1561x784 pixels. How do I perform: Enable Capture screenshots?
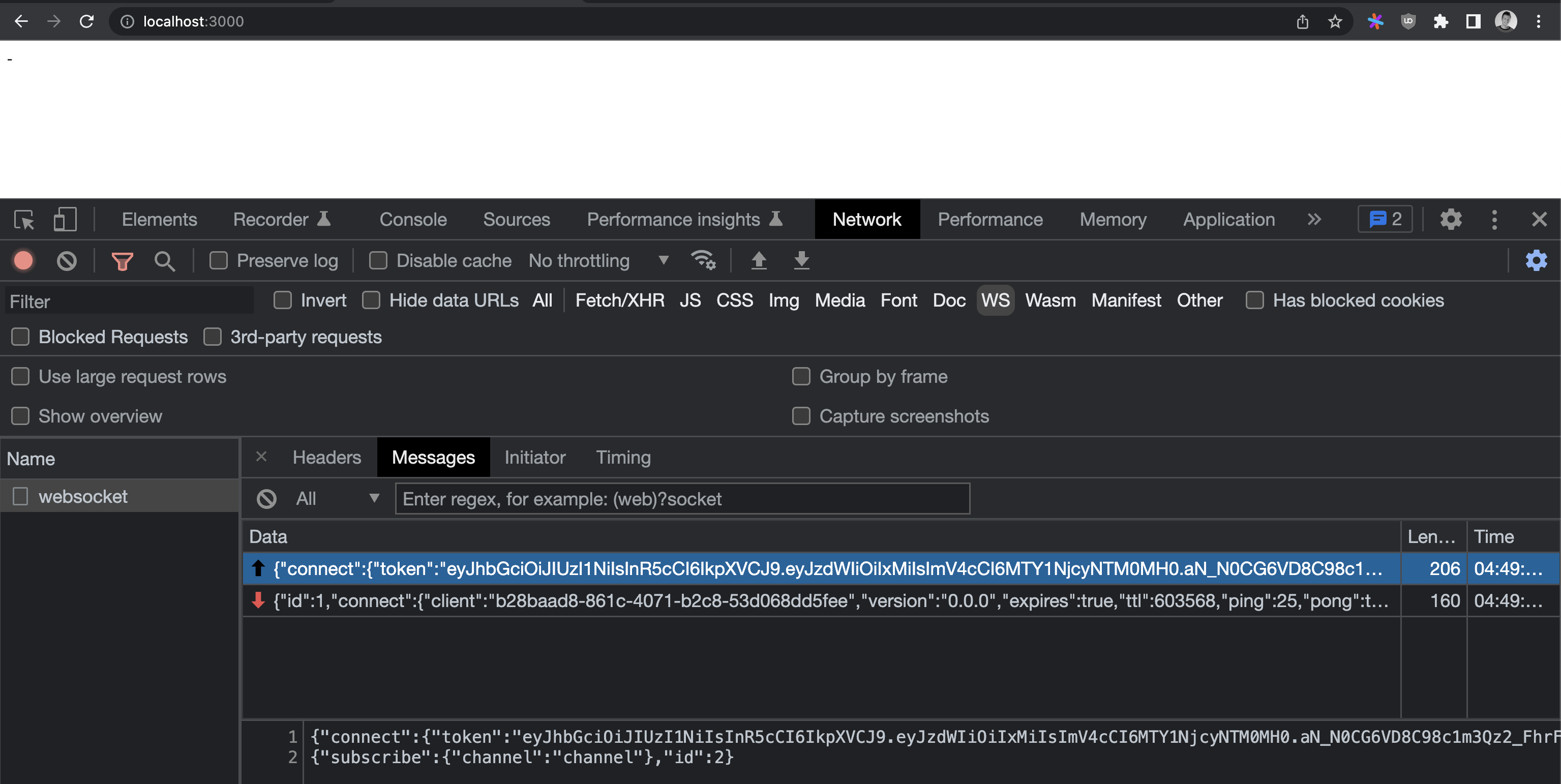coord(801,416)
